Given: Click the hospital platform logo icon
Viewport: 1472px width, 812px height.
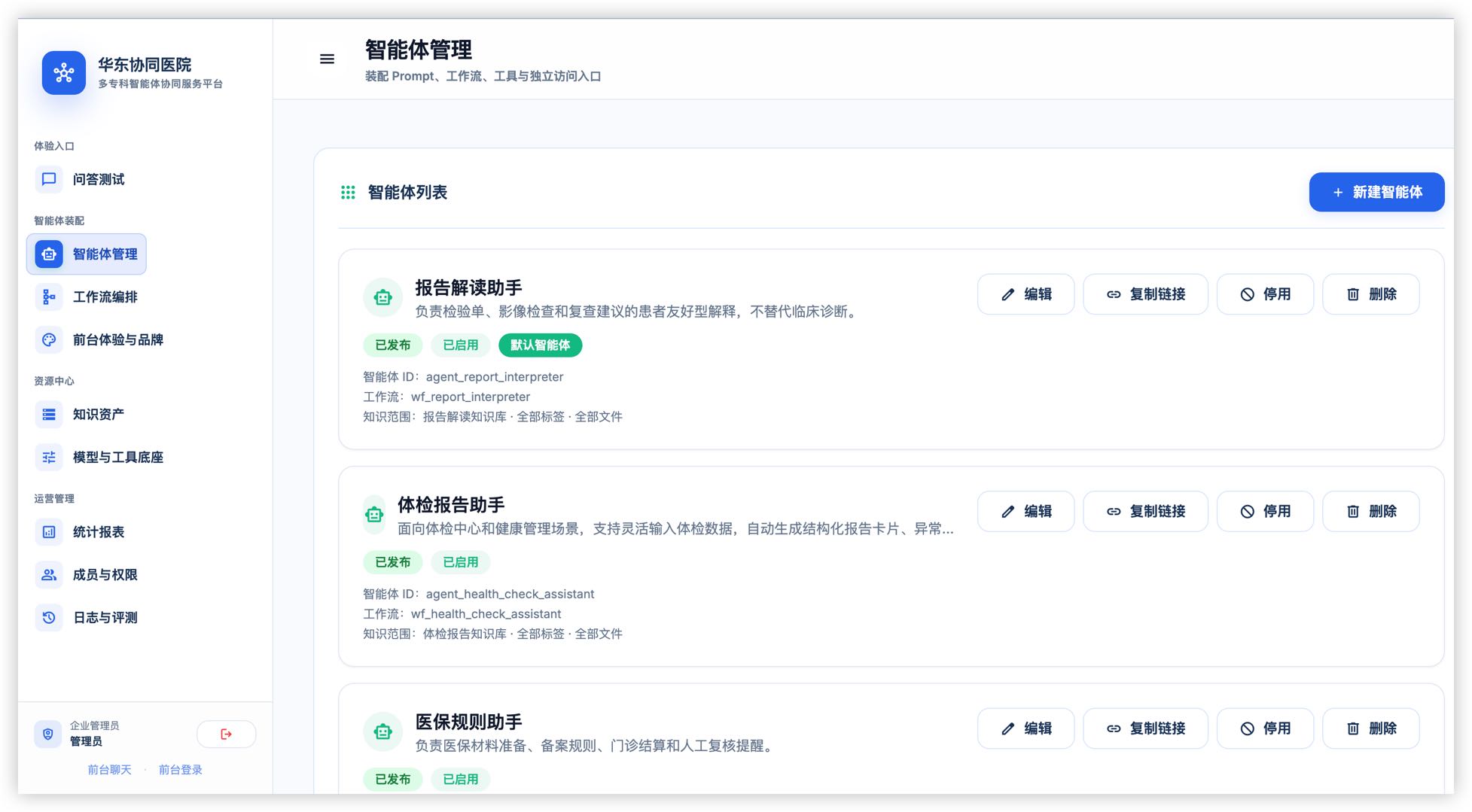Looking at the screenshot, I should 64,73.
